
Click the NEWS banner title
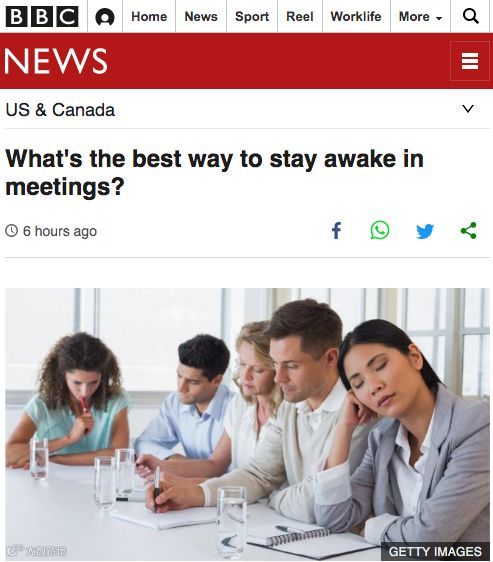[x=56, y=61]
